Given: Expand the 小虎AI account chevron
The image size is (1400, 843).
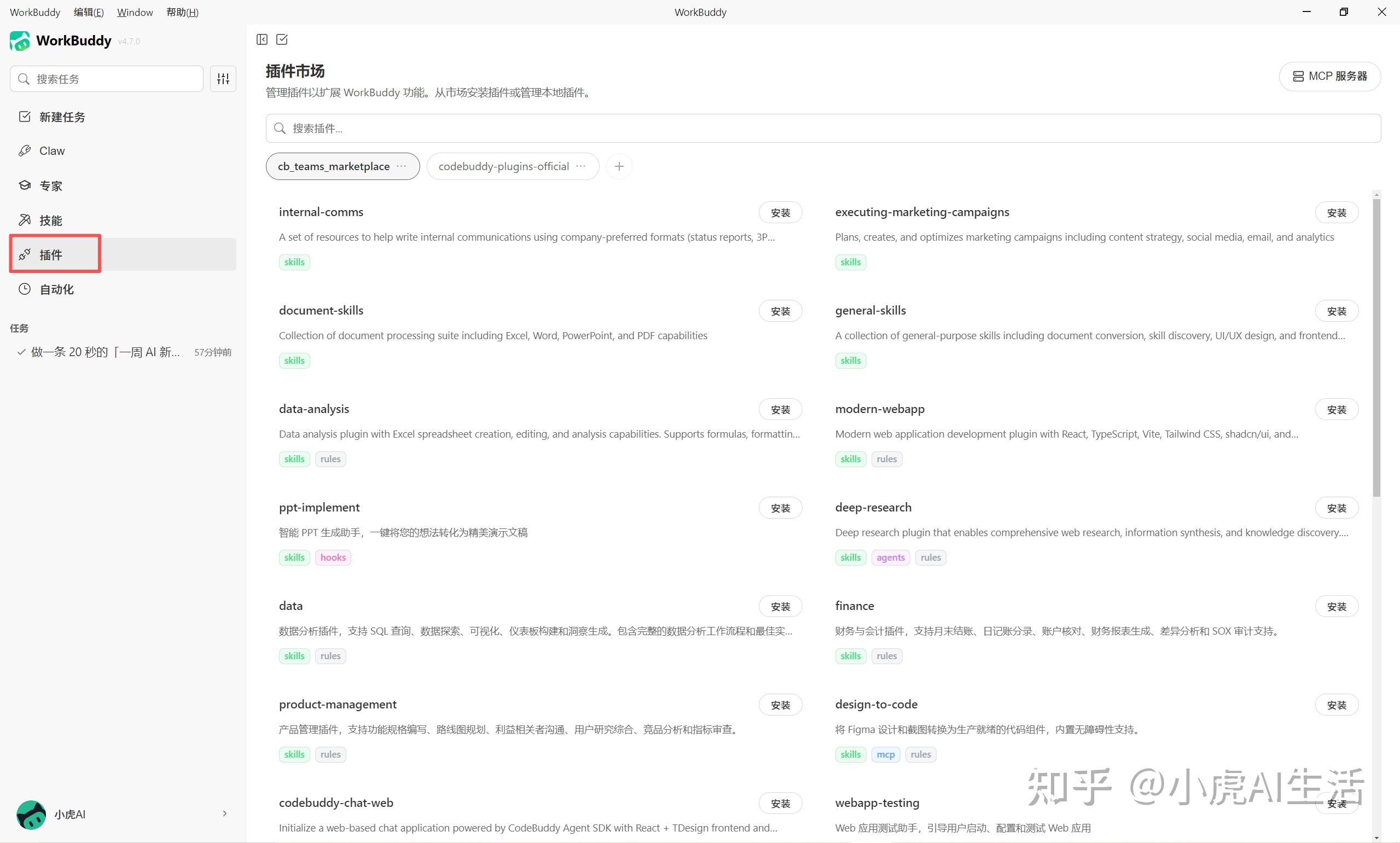Looking at the screenshot, I should pos(225,813).
